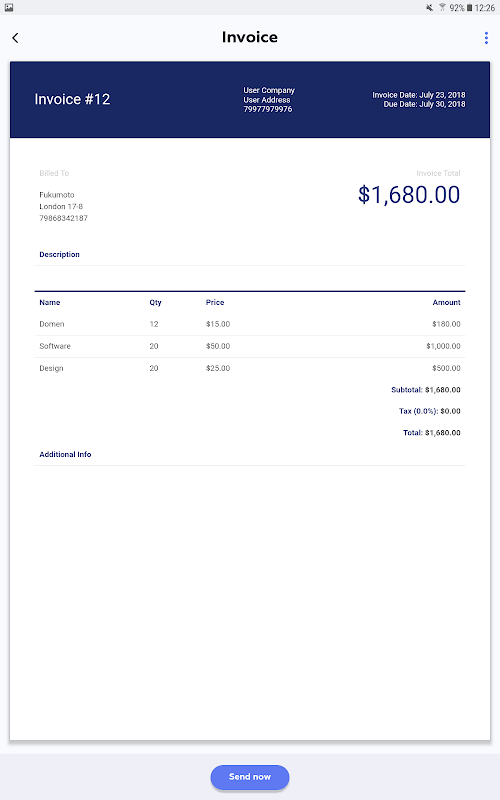
Task: Tap the Subtotal $1,680.00 line
Action: [x=426, y=390]
